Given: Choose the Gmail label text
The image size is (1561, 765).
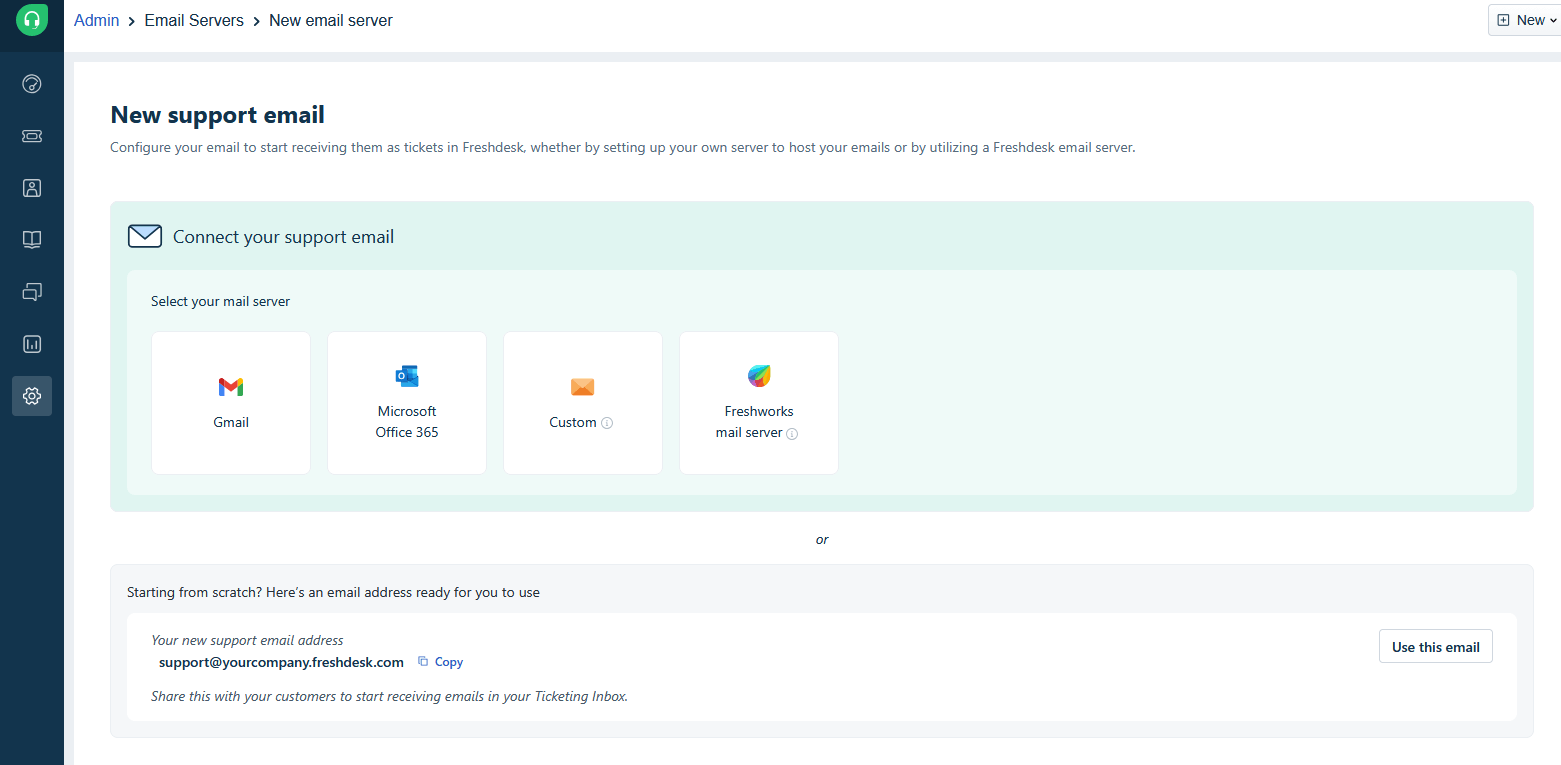Looking at the screenshot, I should (231, 422).
